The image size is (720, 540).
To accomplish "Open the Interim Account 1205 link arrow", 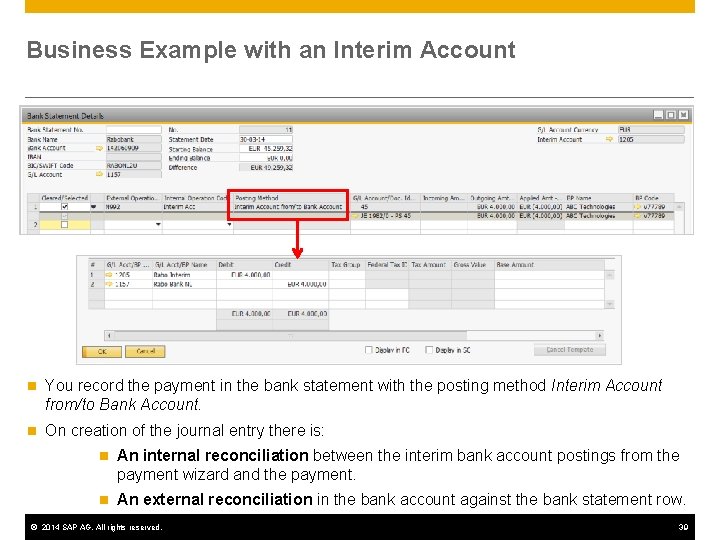I will pos(609,139).
